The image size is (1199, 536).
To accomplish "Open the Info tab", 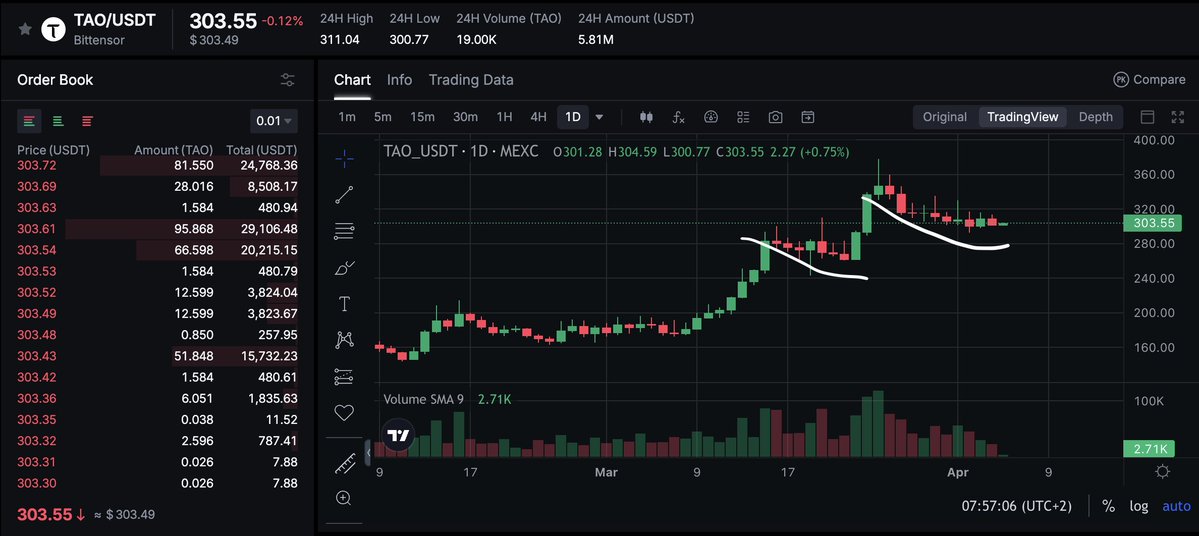I will pyautogui.click(x=399, y=80).
